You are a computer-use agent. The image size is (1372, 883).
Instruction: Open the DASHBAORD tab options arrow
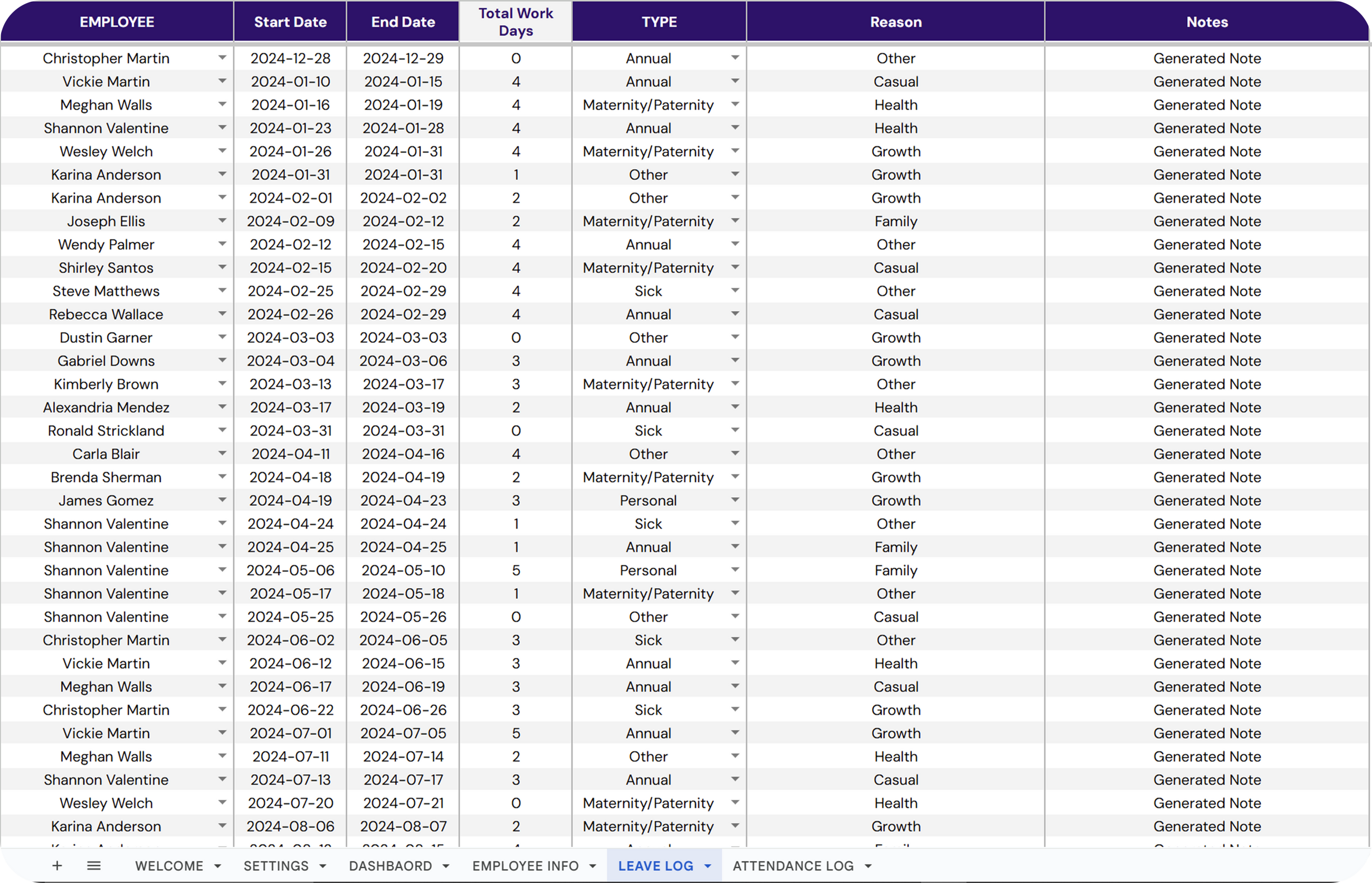(446, 866)
